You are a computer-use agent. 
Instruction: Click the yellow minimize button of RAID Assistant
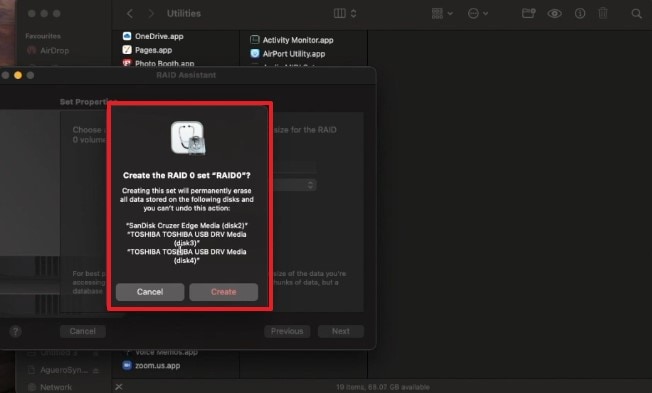pos(18,75)
